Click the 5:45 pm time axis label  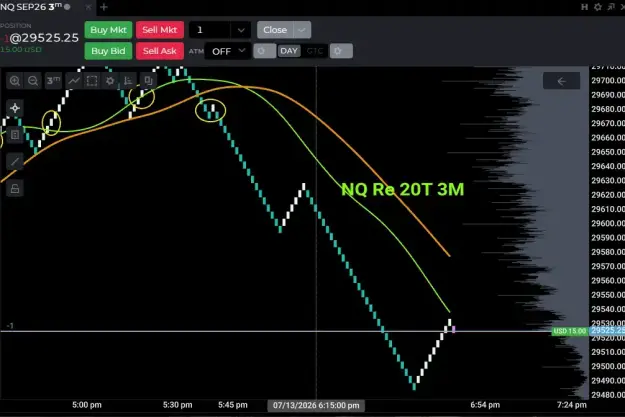(x=233, y=405)
